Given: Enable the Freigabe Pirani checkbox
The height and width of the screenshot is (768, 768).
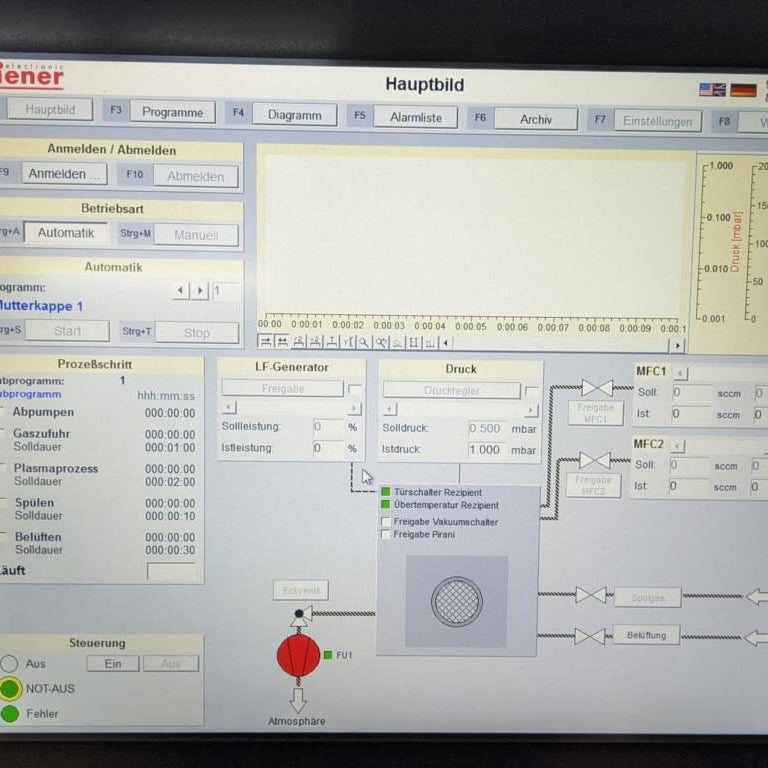Looking at the screenshot, I should click(386, 534).
